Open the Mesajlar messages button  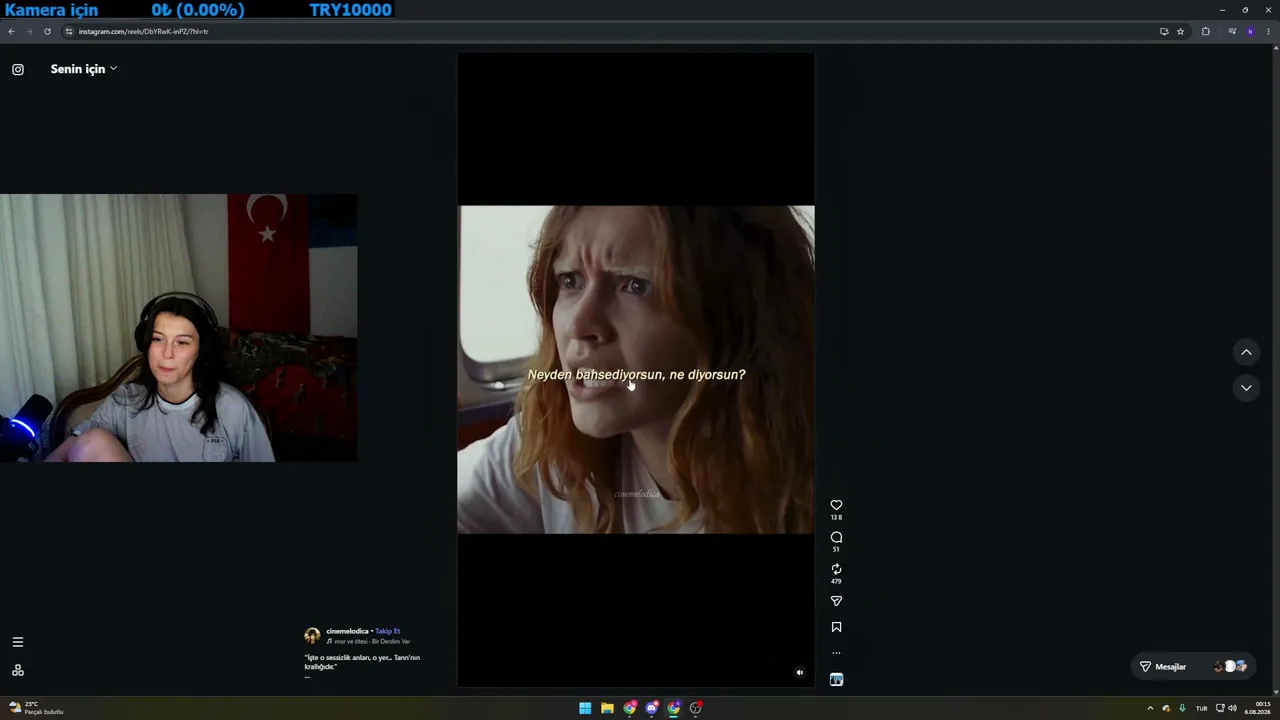click(1193, 666)
